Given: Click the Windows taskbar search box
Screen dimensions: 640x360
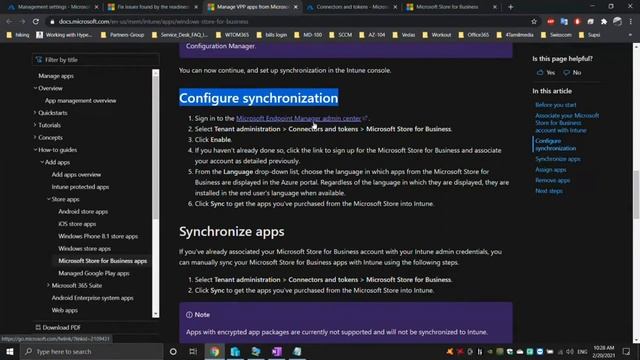Looking at the screenshot, I should [x=91, y=351].
